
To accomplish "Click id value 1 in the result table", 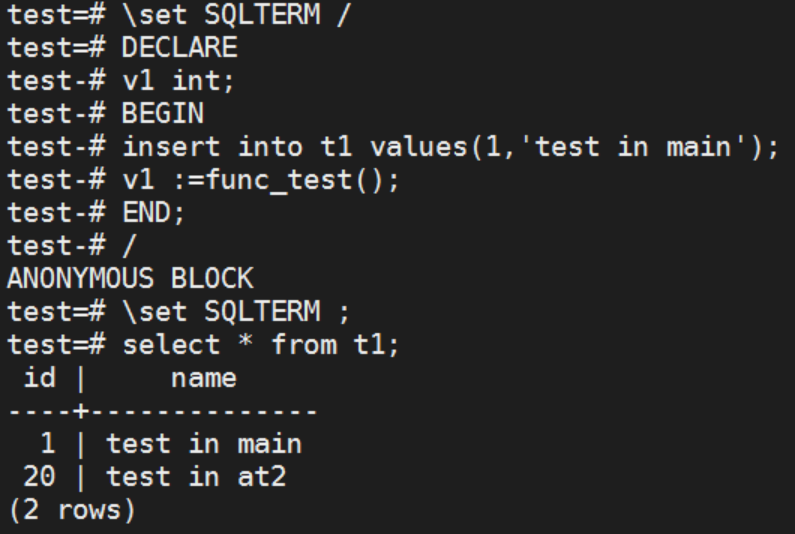I will (48, 443).
